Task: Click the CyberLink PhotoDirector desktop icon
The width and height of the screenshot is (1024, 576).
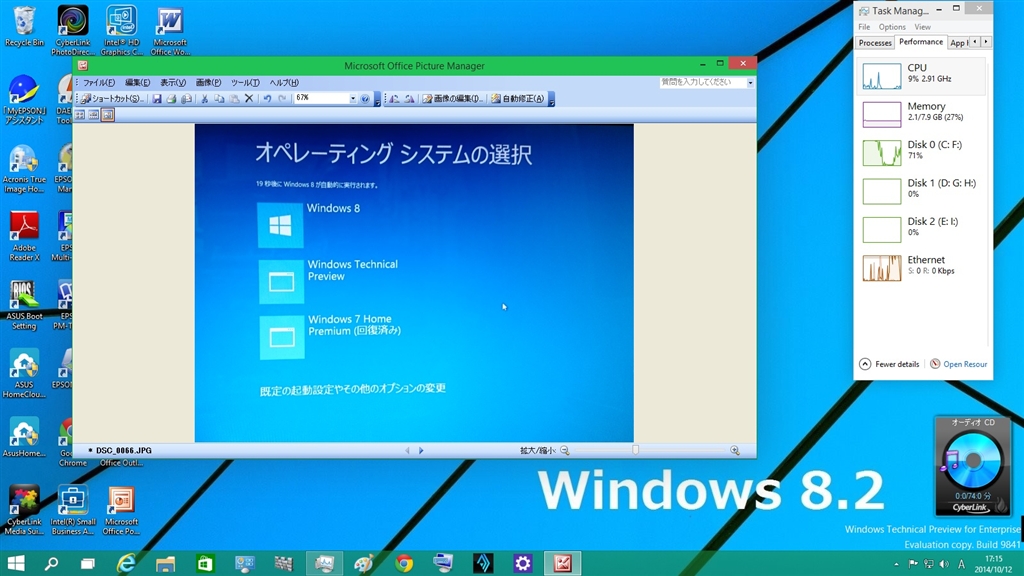Action: pos(72,30)
